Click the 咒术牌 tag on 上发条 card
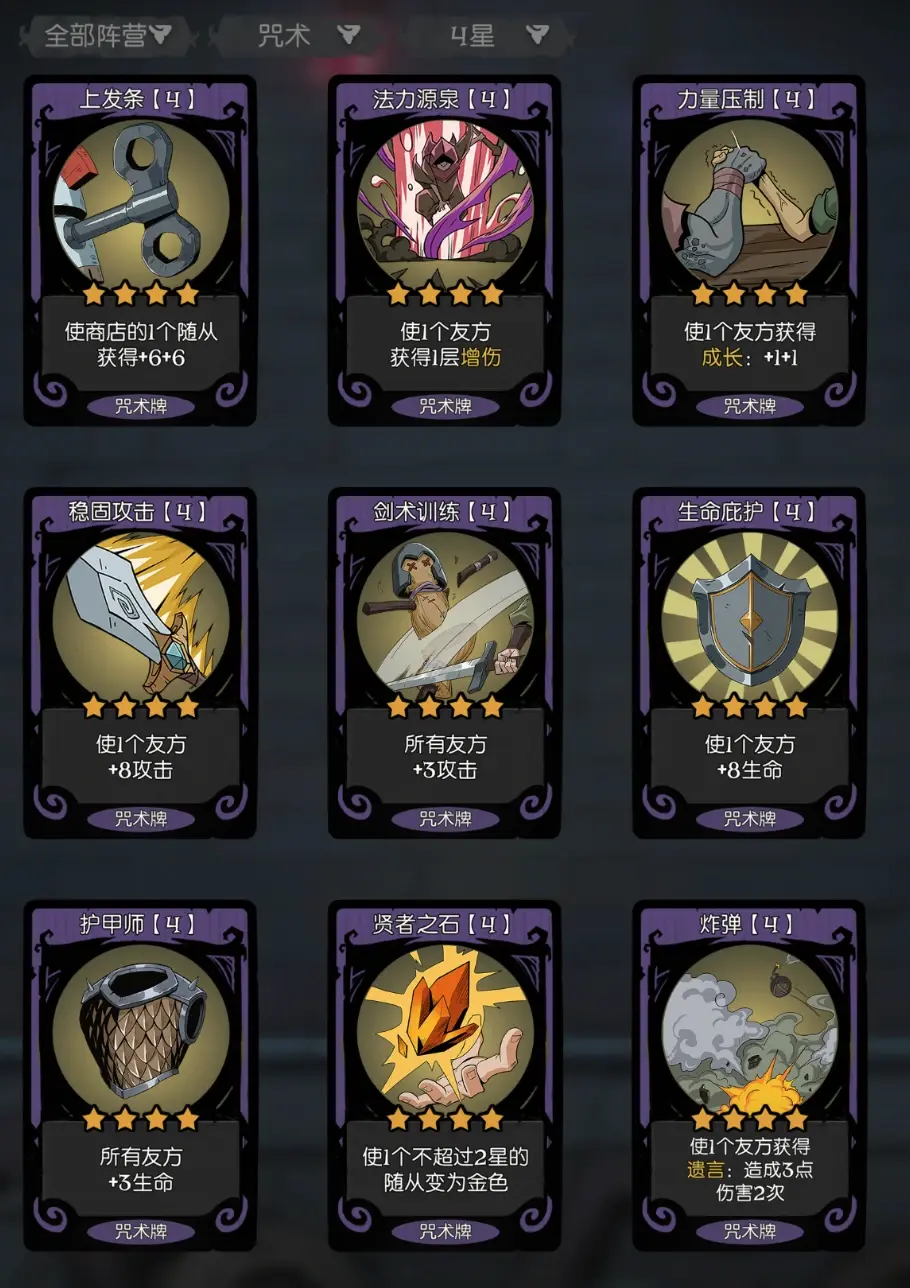The image size is (910, 1288). pos(140,407)
